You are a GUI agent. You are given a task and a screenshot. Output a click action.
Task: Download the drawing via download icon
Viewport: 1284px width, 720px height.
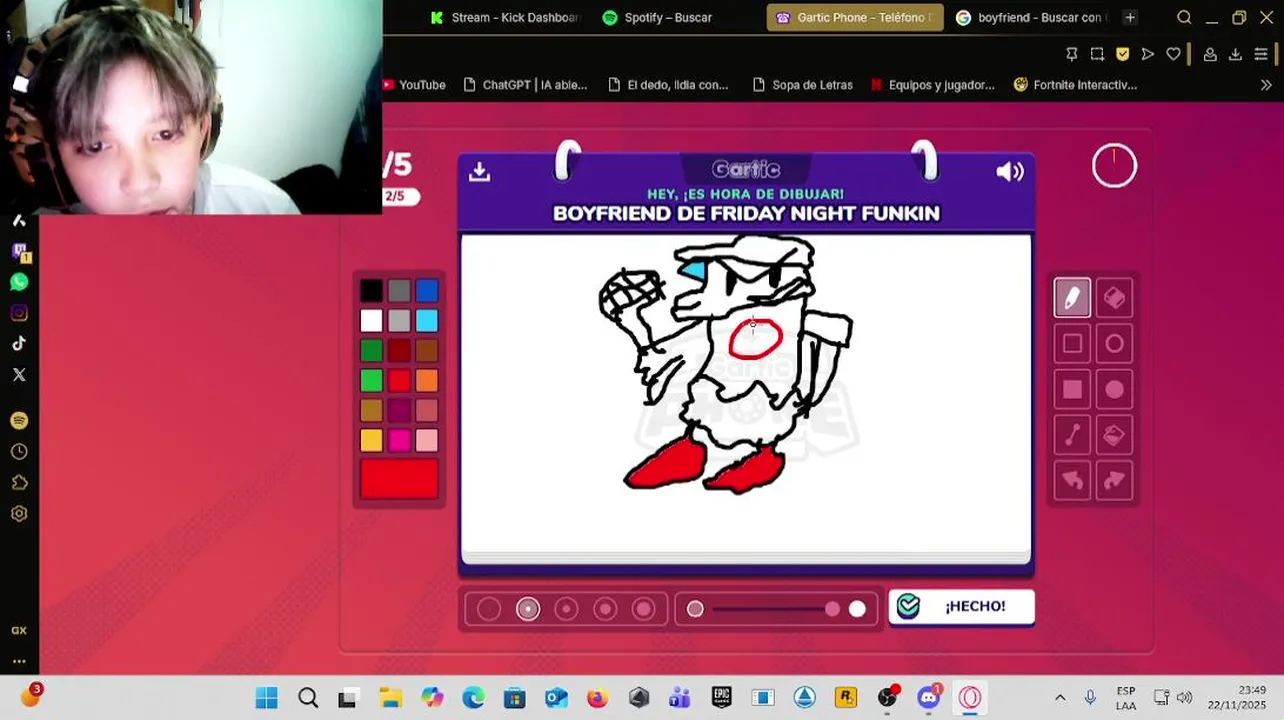click(480, 172)
